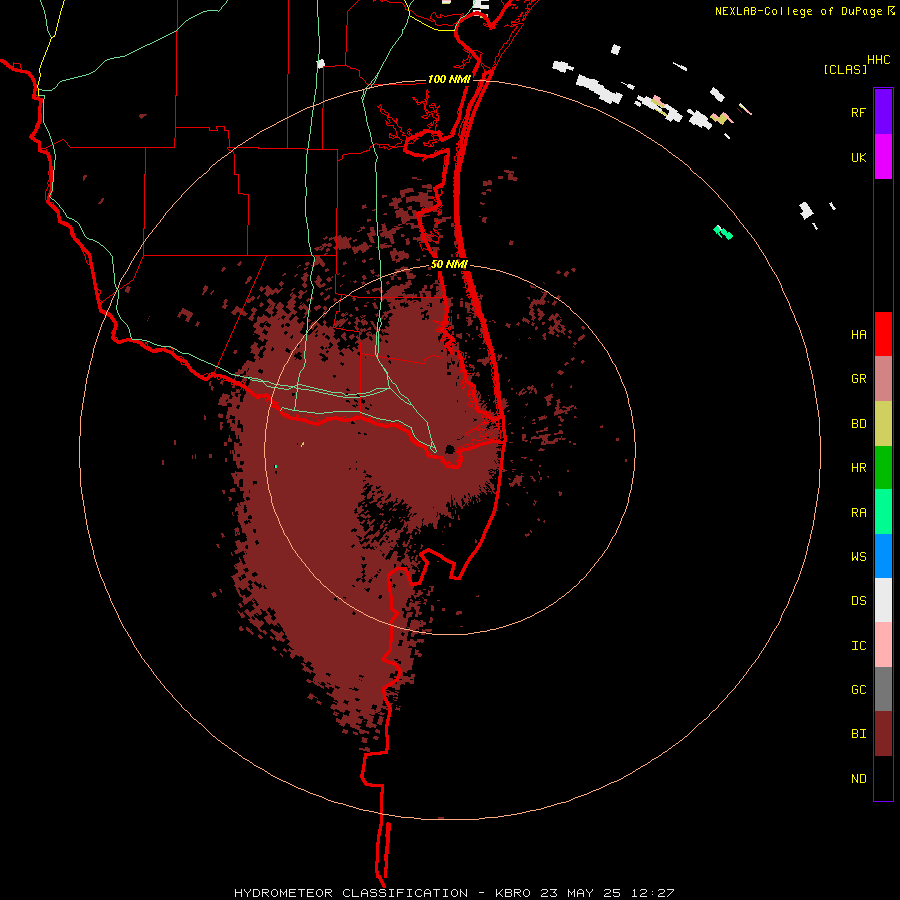Click the NEXLAB-College of DuPage credit text
The width and height of the screenshot is (900, 900).
[798, 11]
